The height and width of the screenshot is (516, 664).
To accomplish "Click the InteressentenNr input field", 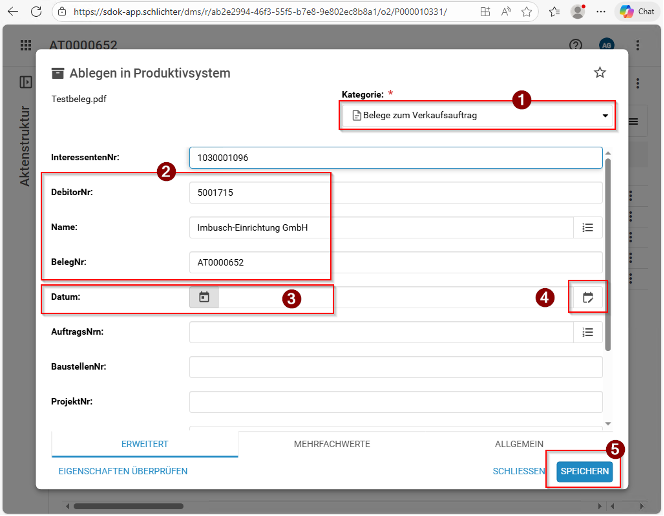I will [396, 158].
